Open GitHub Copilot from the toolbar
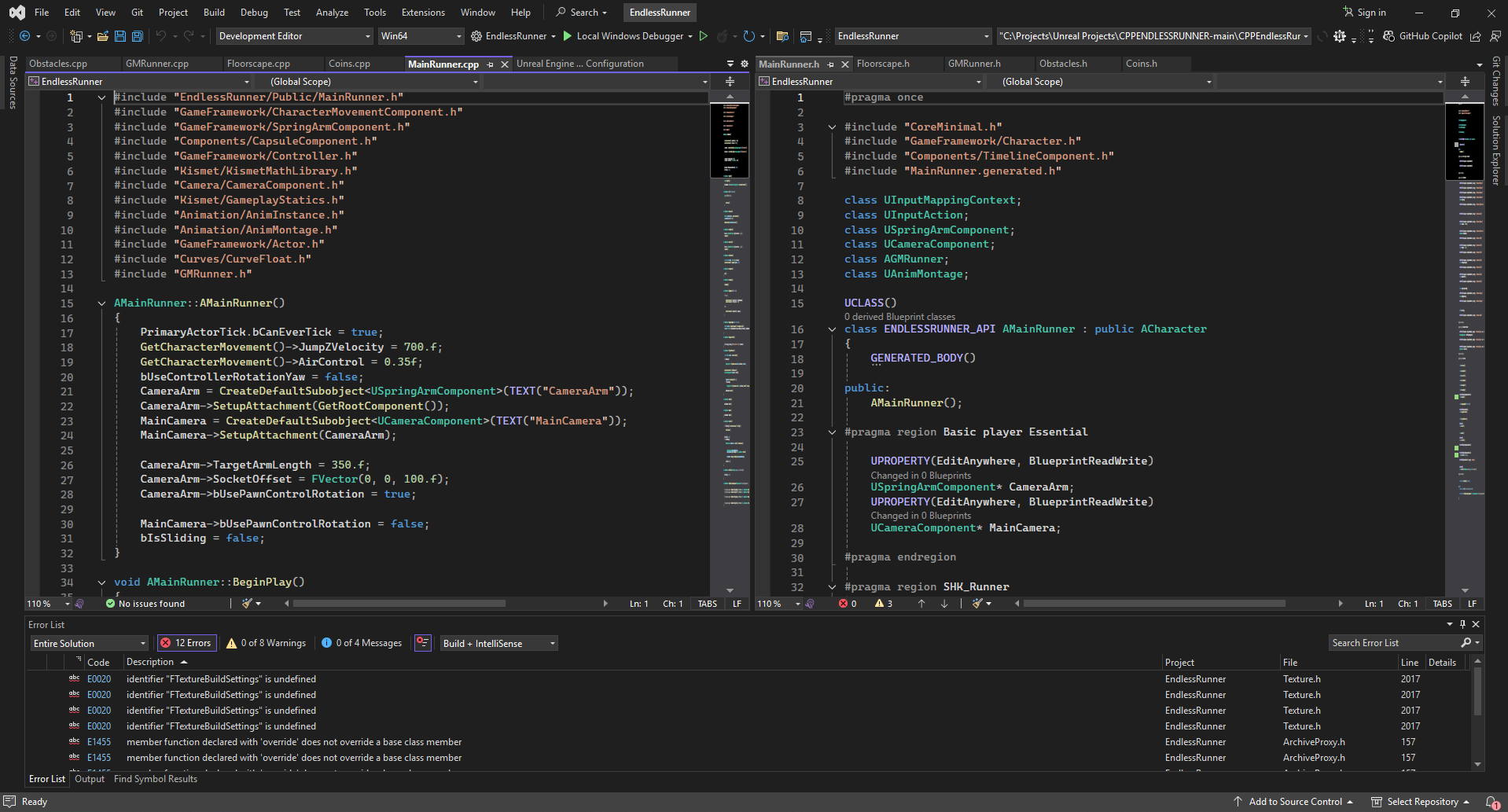 [x=1422, y=36]
